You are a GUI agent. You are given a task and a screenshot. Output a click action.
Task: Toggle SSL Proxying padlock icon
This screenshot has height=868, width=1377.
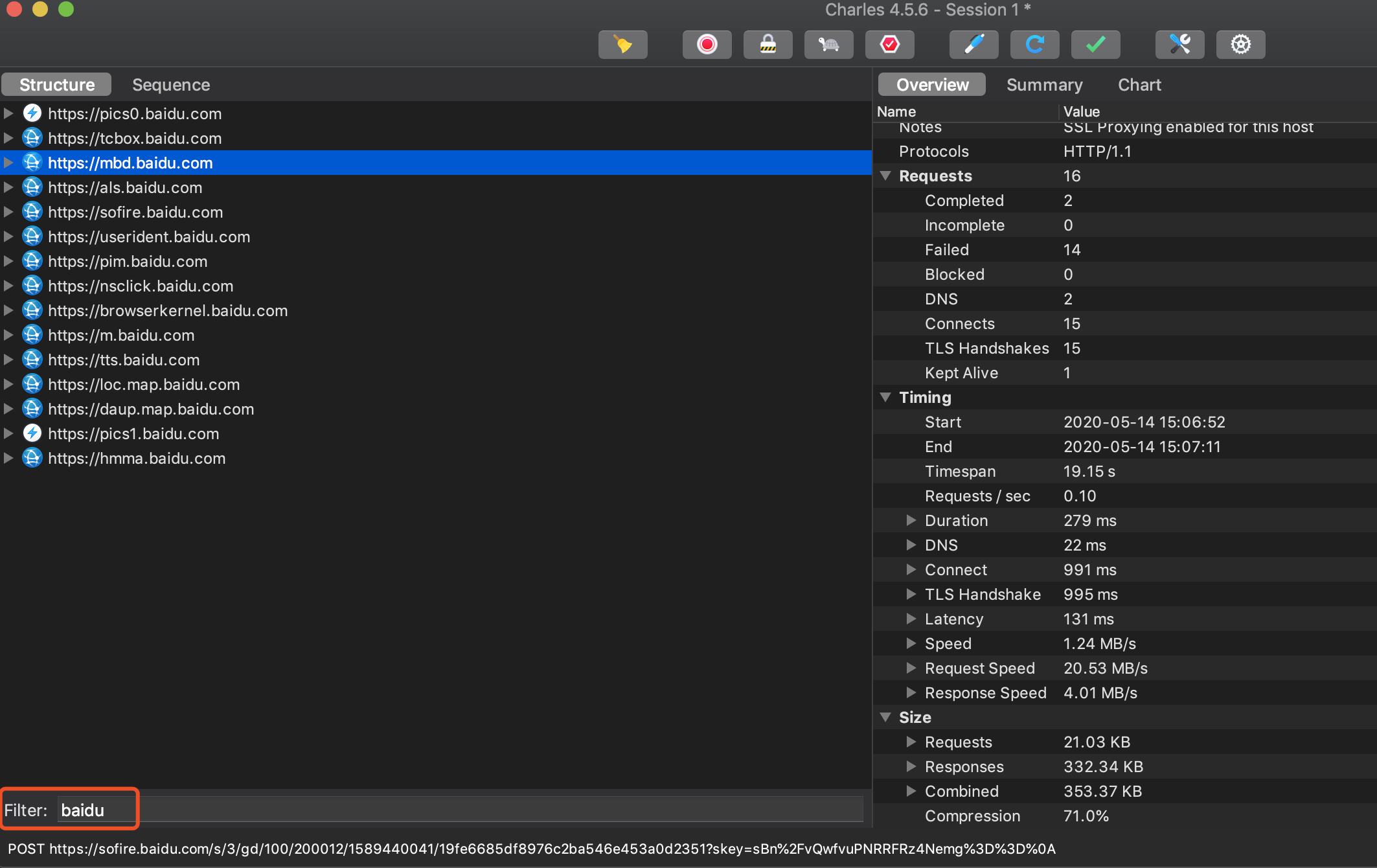[768, 45]
